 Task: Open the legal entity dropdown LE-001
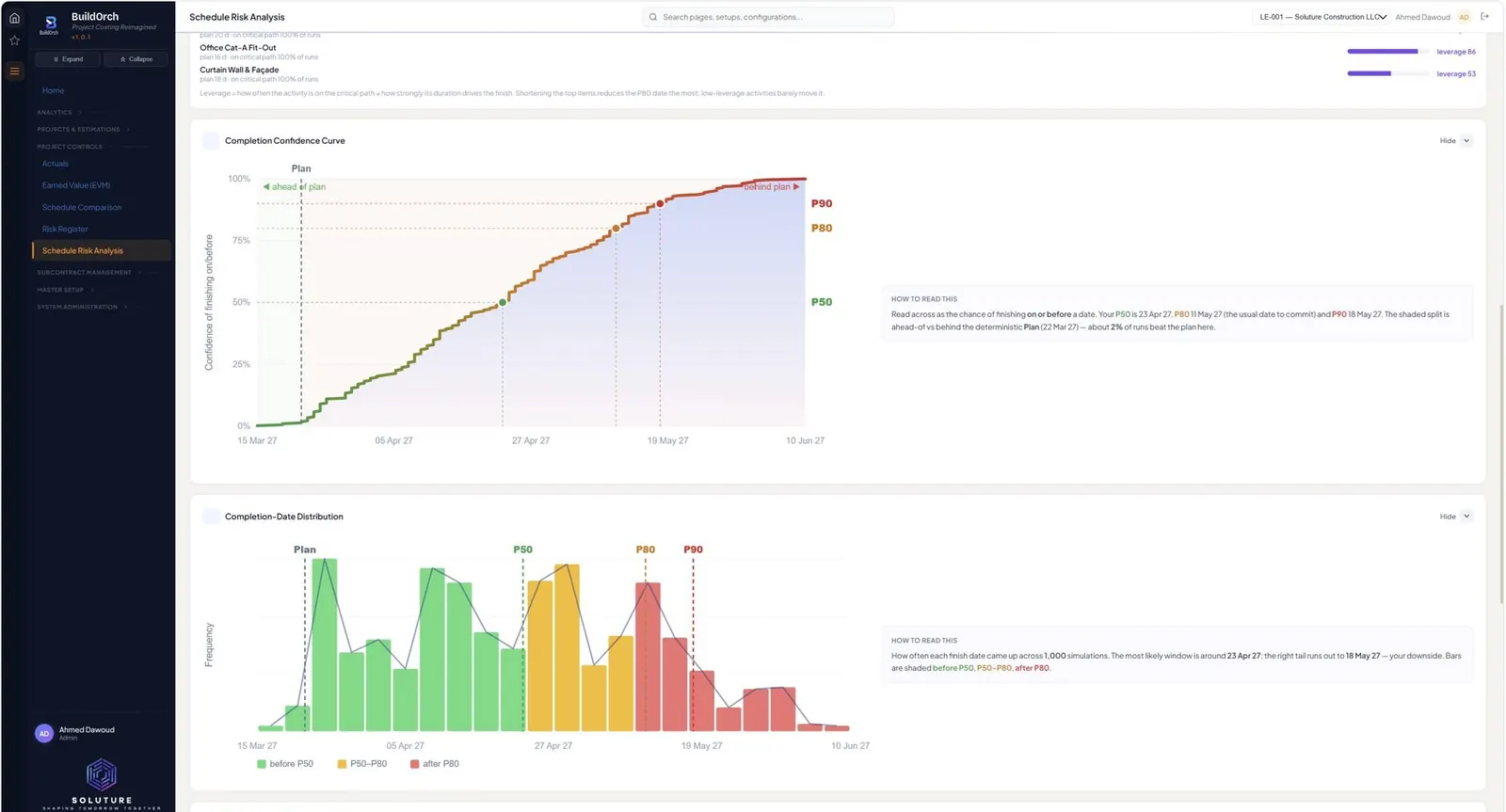coord(1321,17)
